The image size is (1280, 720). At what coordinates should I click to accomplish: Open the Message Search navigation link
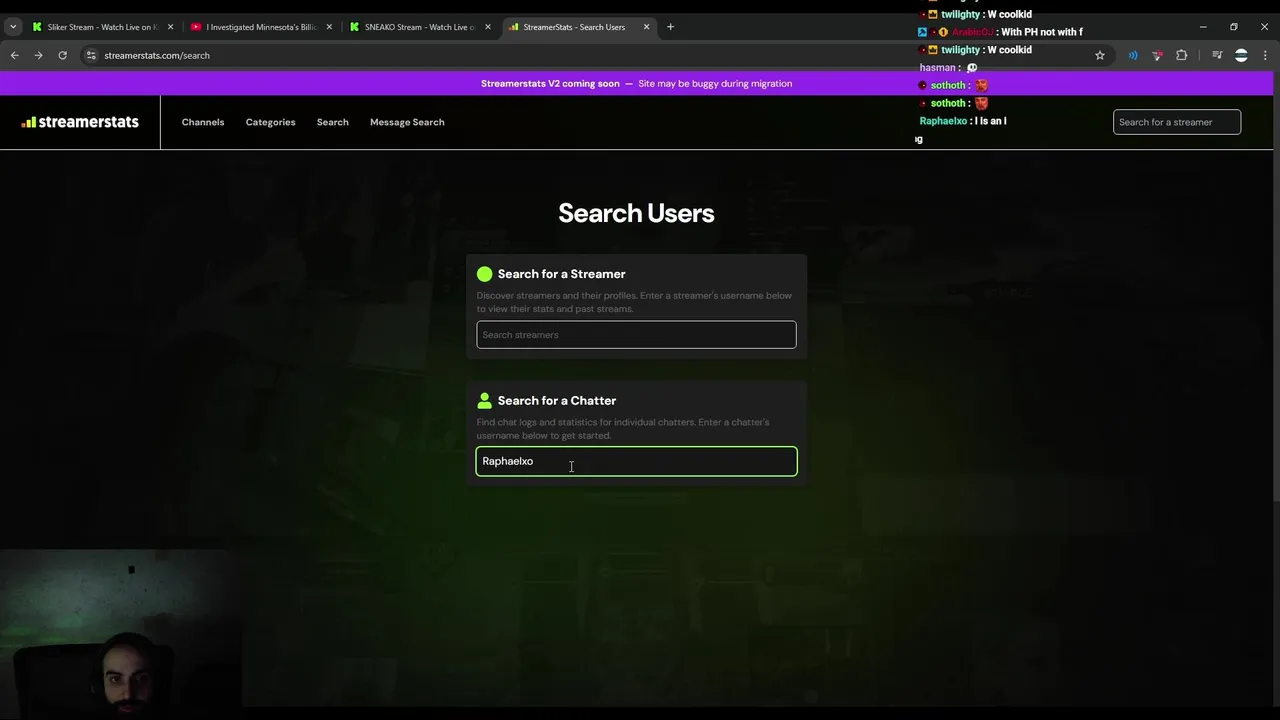pos(407,122)
